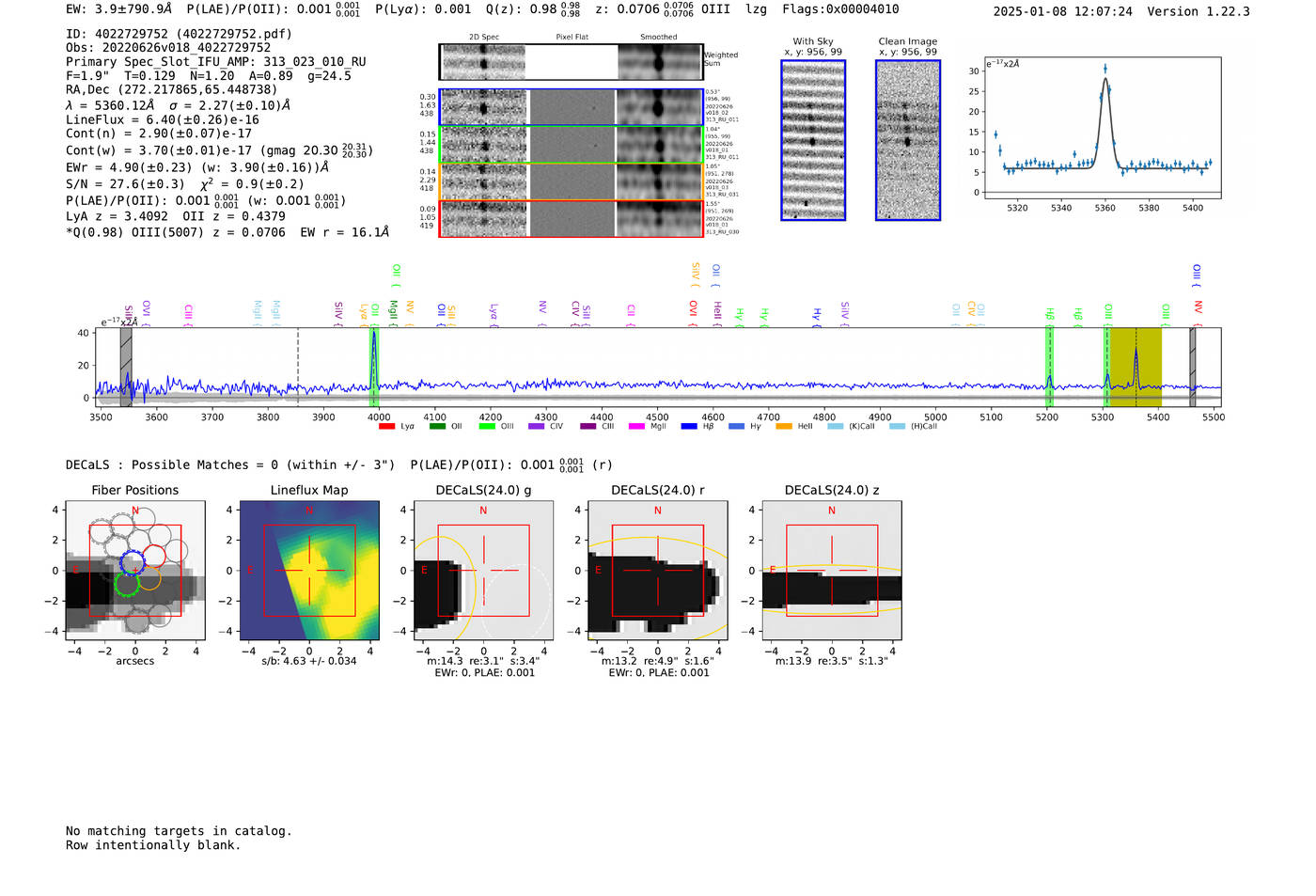Click the 'm:14.3 re:3.1" s:3.4"' caption
Image resolution: width=1316 pixels, height=896 pixels.
click(x=483, y=661)
